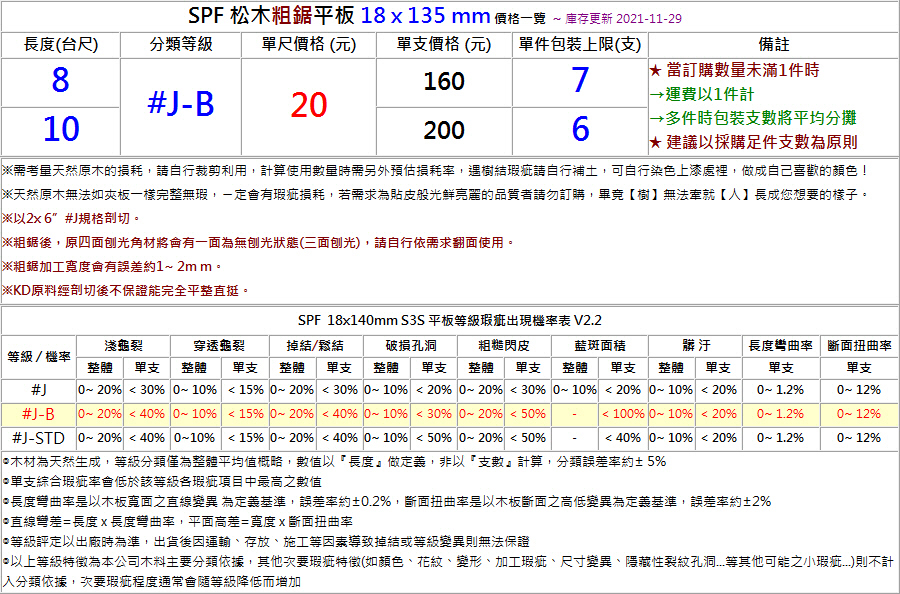The width and height of the screenshot is (900, 594).
Task: Click '0~ 1.2%' in the #J-STD row
Action: pyautogui.click(x=781, y=438)
